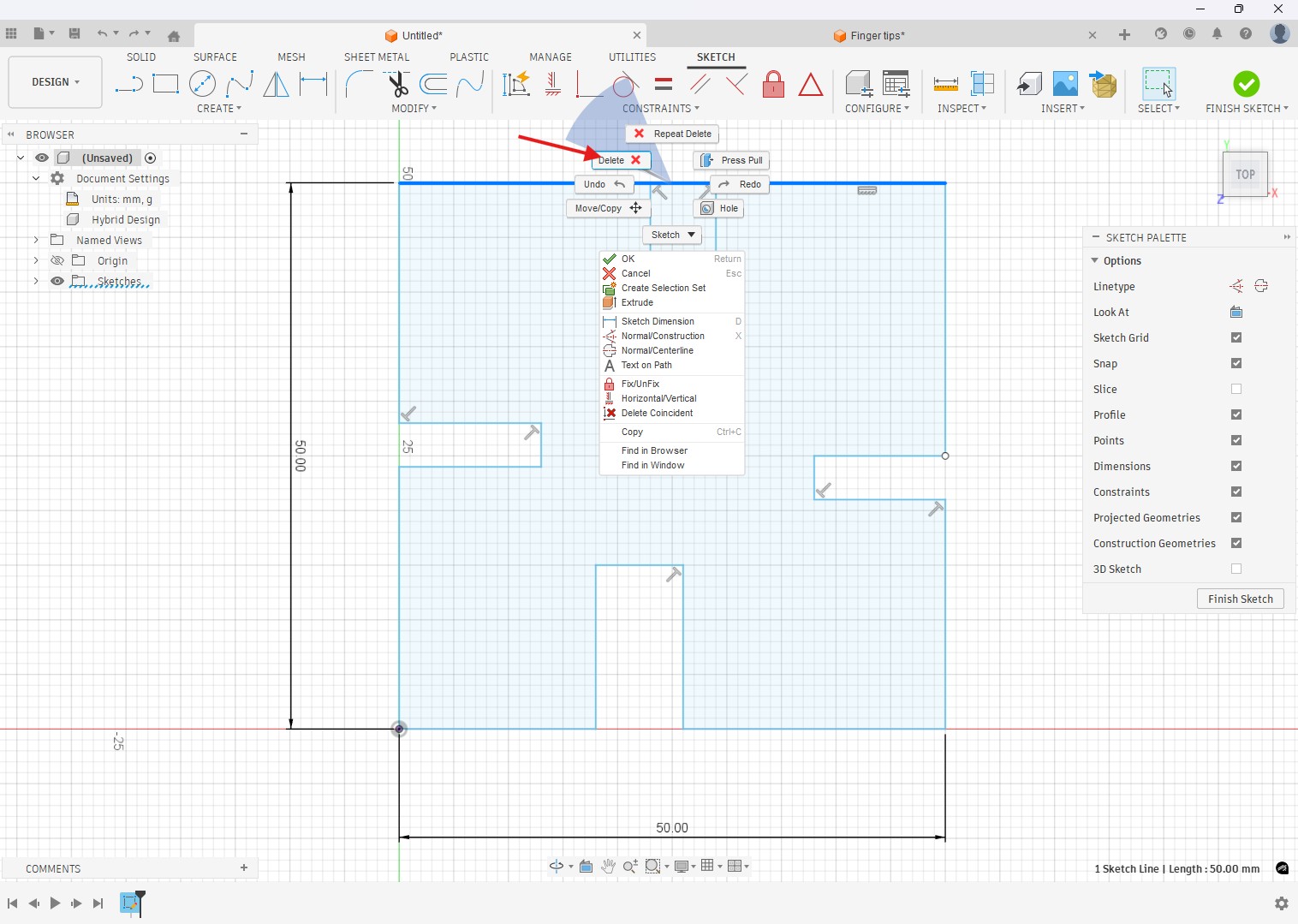Expand the CONSTRAINTS dropdown
Image resolution: width=1298 pixels, height=924 pixels.
pos(661,109)
